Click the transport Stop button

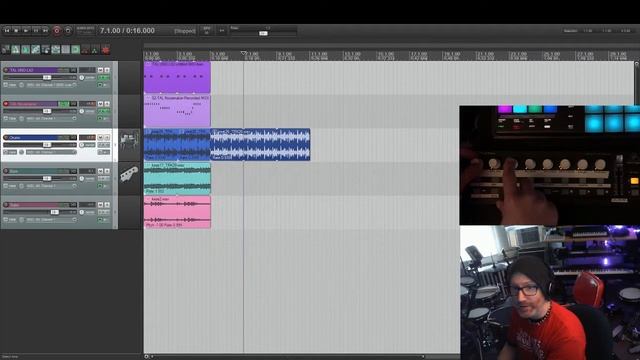coord(16,31)
